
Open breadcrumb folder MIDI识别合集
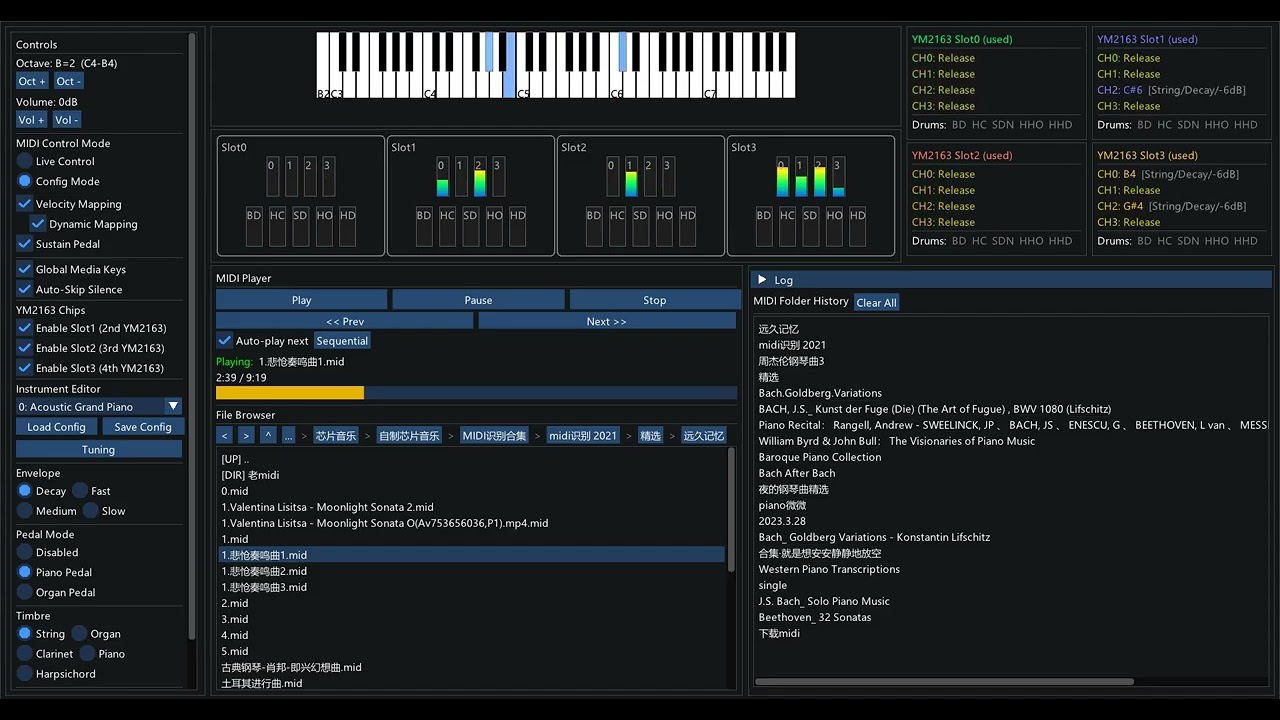(x=493, y=436)
